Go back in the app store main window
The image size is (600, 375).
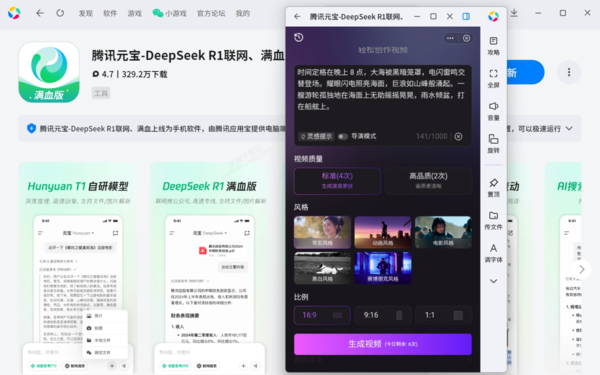[x=40, y=13]
